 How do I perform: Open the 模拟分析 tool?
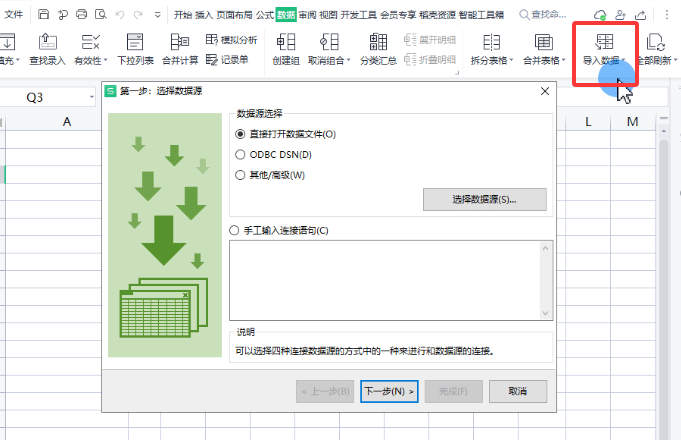point(232,39)
